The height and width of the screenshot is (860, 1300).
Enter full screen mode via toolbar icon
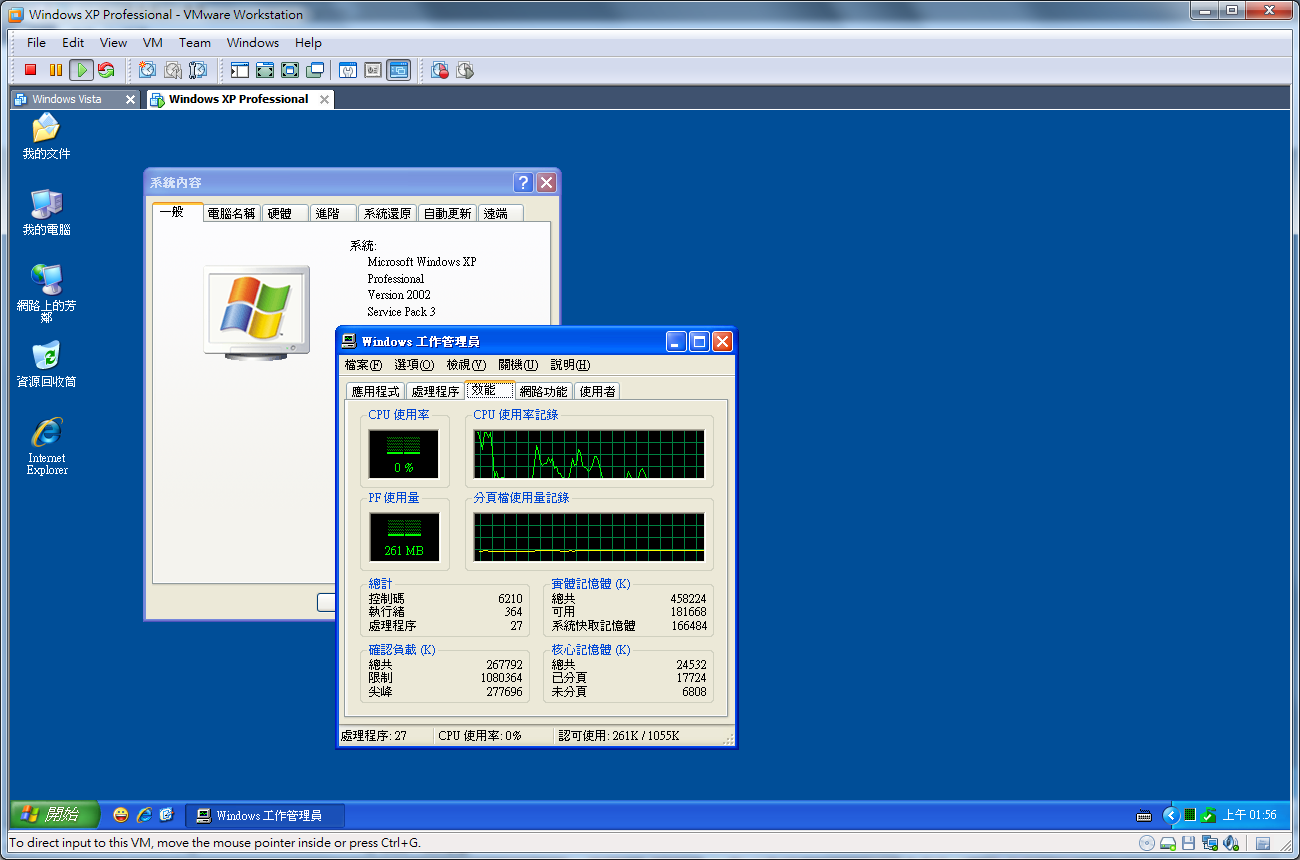[x=265, y=70]
